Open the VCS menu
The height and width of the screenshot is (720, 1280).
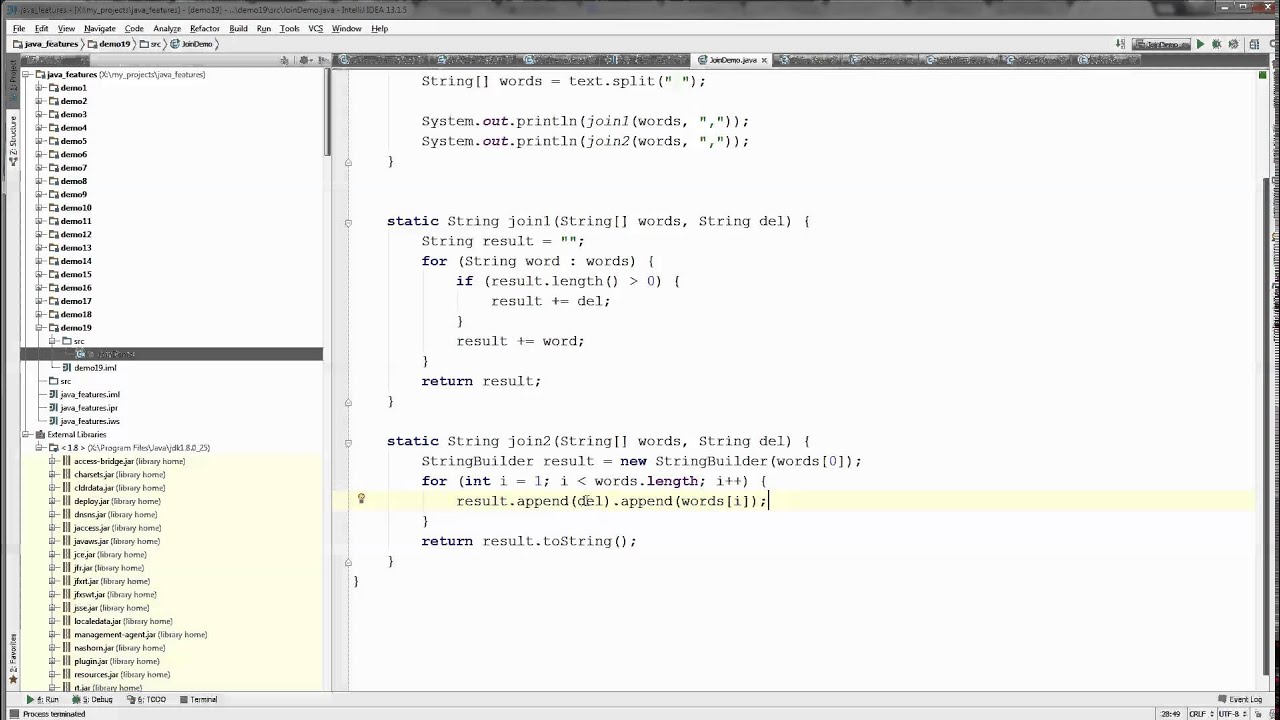[316, 28]
